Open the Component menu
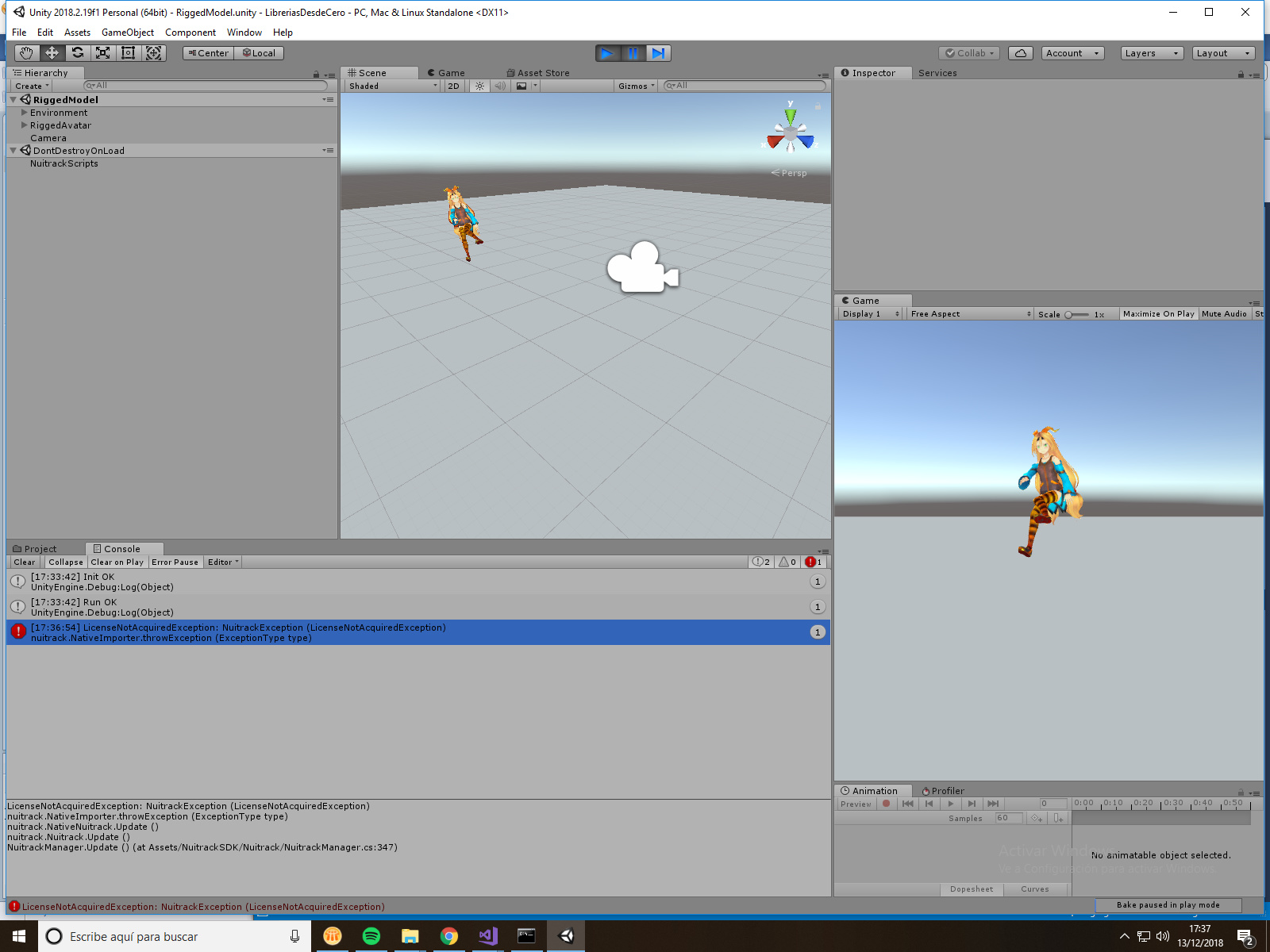The height and width of the screenshot is (952, 1270). click(190, 33)
